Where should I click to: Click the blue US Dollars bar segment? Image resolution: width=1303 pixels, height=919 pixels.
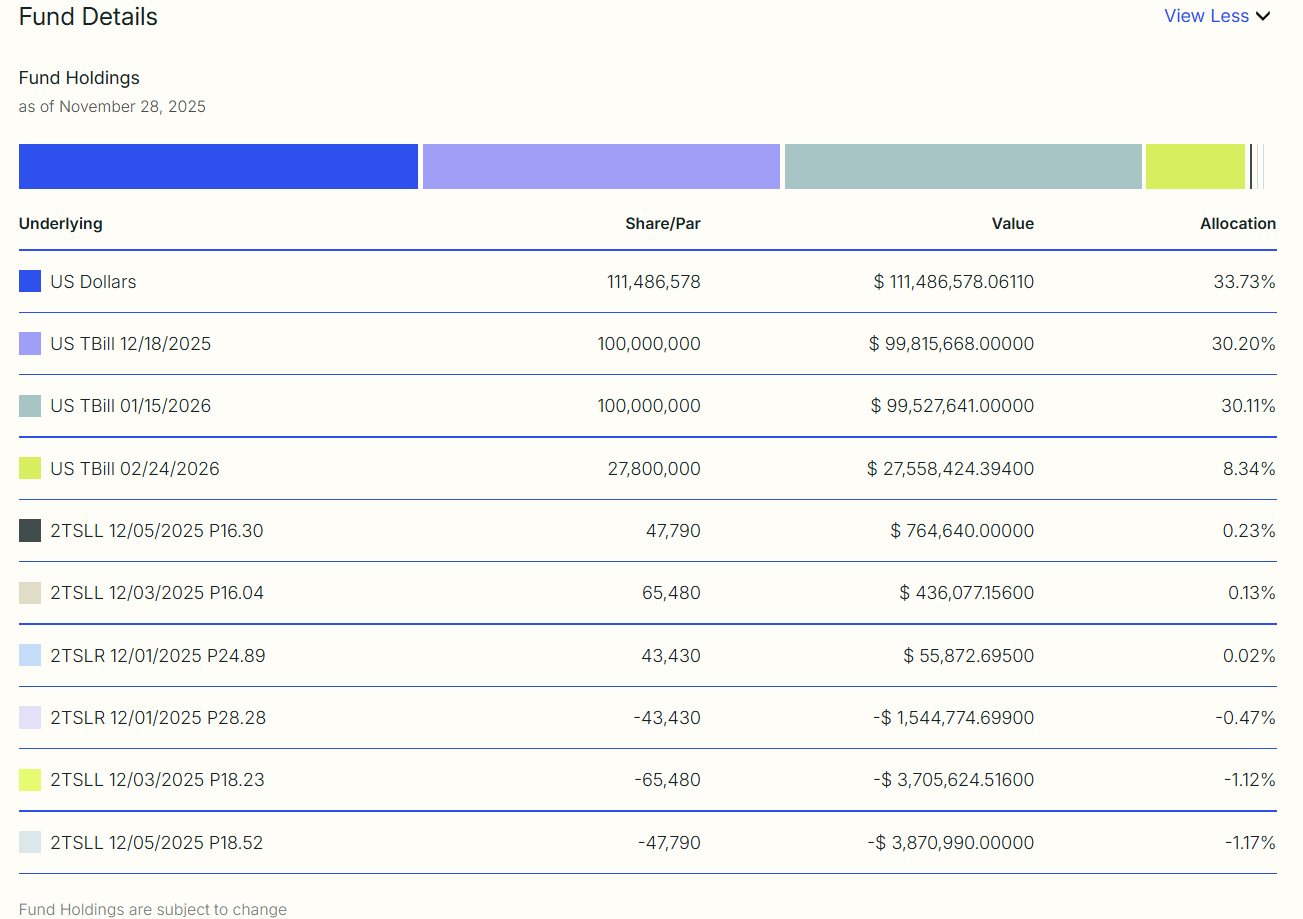coord(218,166)
